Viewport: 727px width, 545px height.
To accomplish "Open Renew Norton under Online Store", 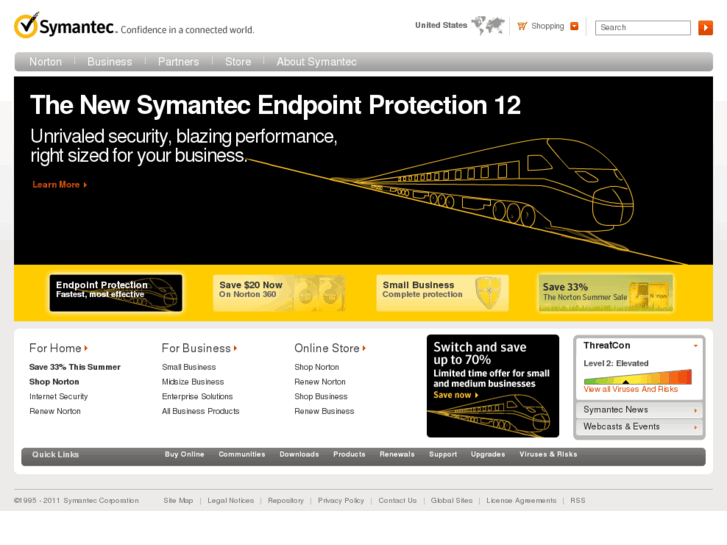I will [x=320, y=382].
